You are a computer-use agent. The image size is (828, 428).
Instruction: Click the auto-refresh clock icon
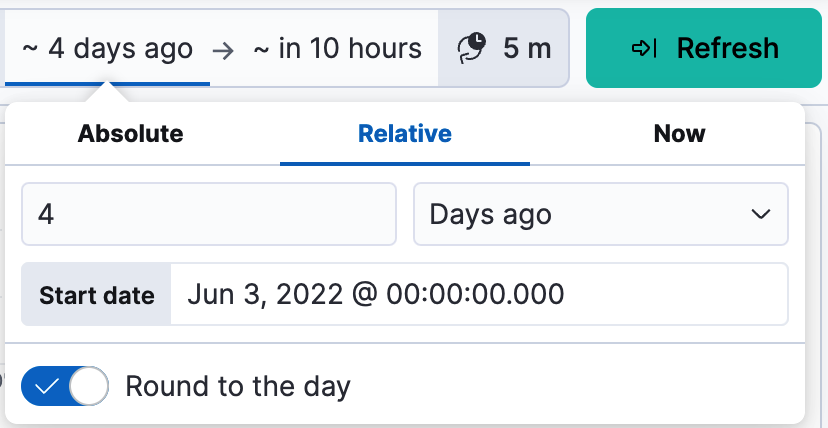click(471, 47)
